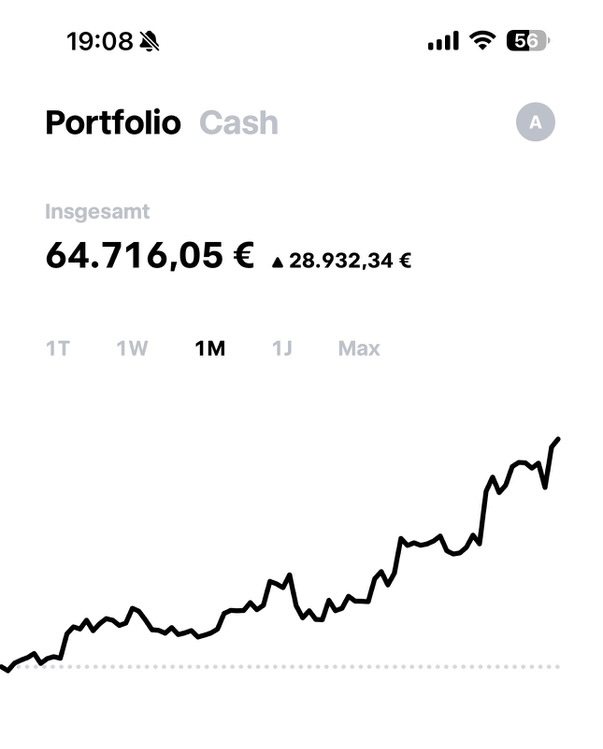Select the 1M time period
This screenshot has height=749, width=603.
(x=210, y=348)
